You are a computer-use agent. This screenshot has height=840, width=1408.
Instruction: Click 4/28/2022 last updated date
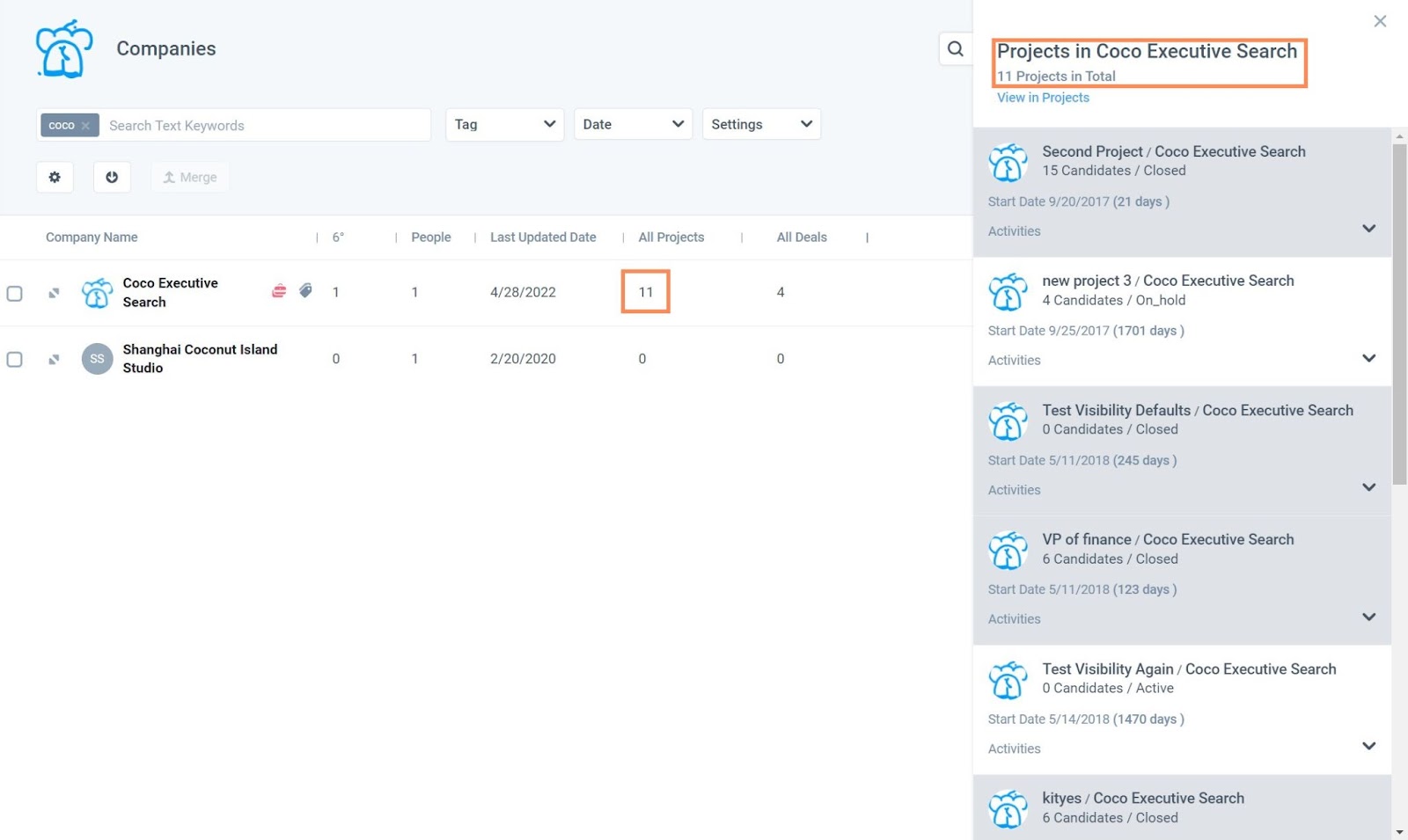[523, 292]
